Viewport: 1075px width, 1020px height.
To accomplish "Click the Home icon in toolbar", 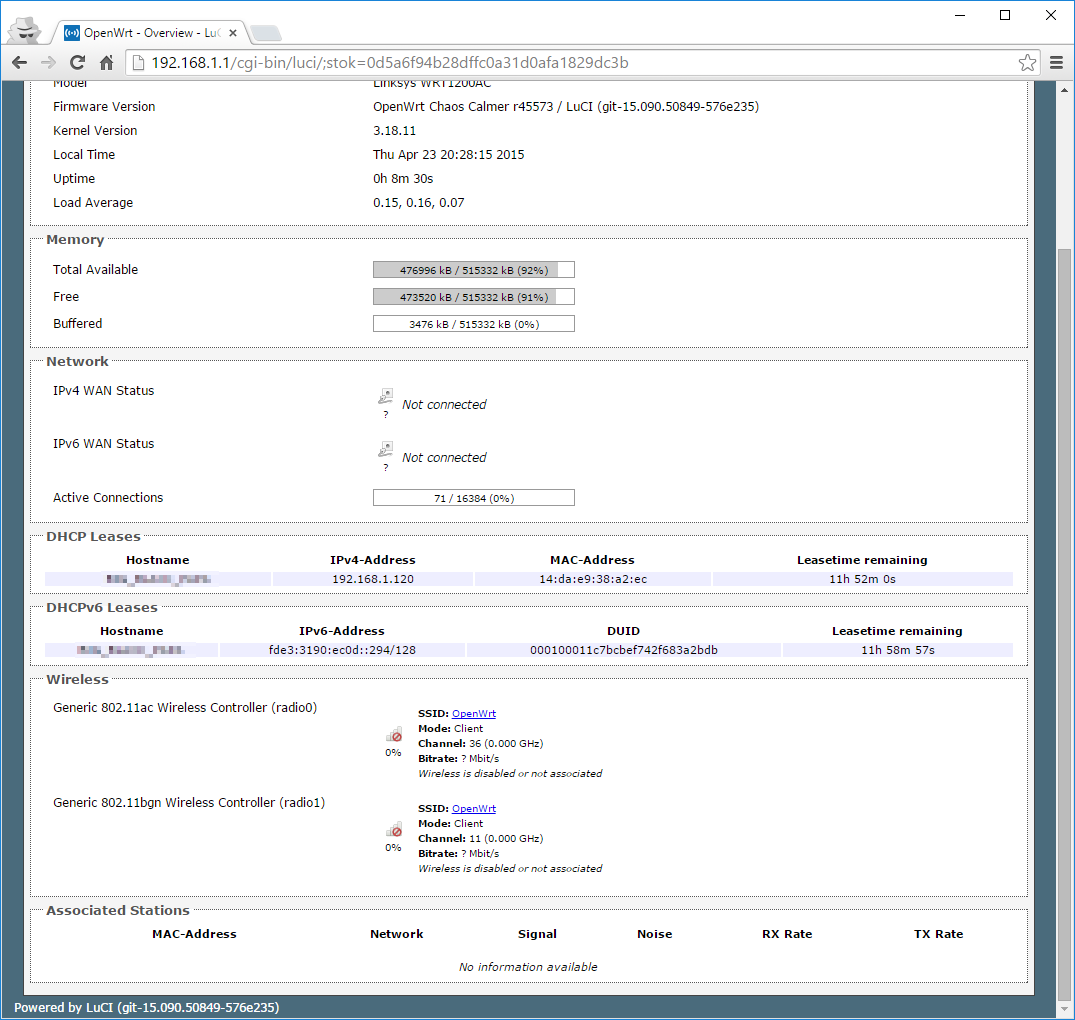I will 106,63.
